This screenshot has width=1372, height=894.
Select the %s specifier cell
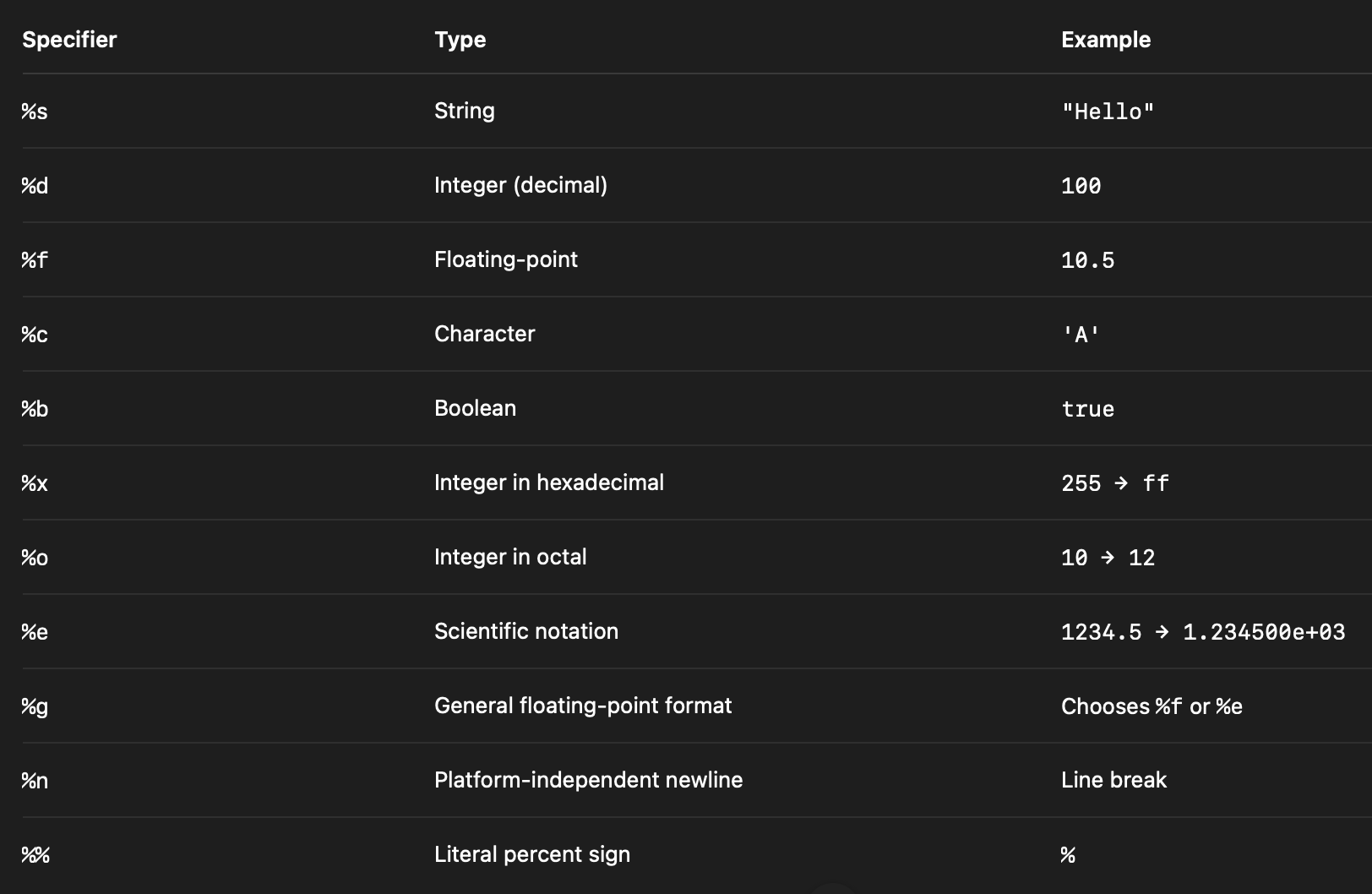(35, 112)
